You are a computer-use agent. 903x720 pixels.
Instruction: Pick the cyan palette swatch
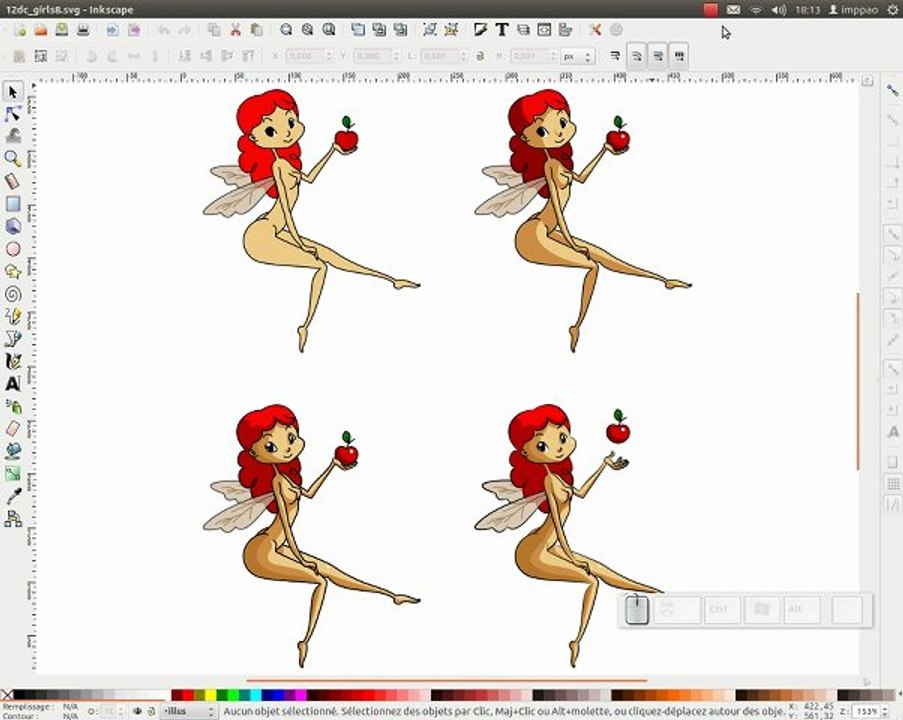click(x=255, y=695)
